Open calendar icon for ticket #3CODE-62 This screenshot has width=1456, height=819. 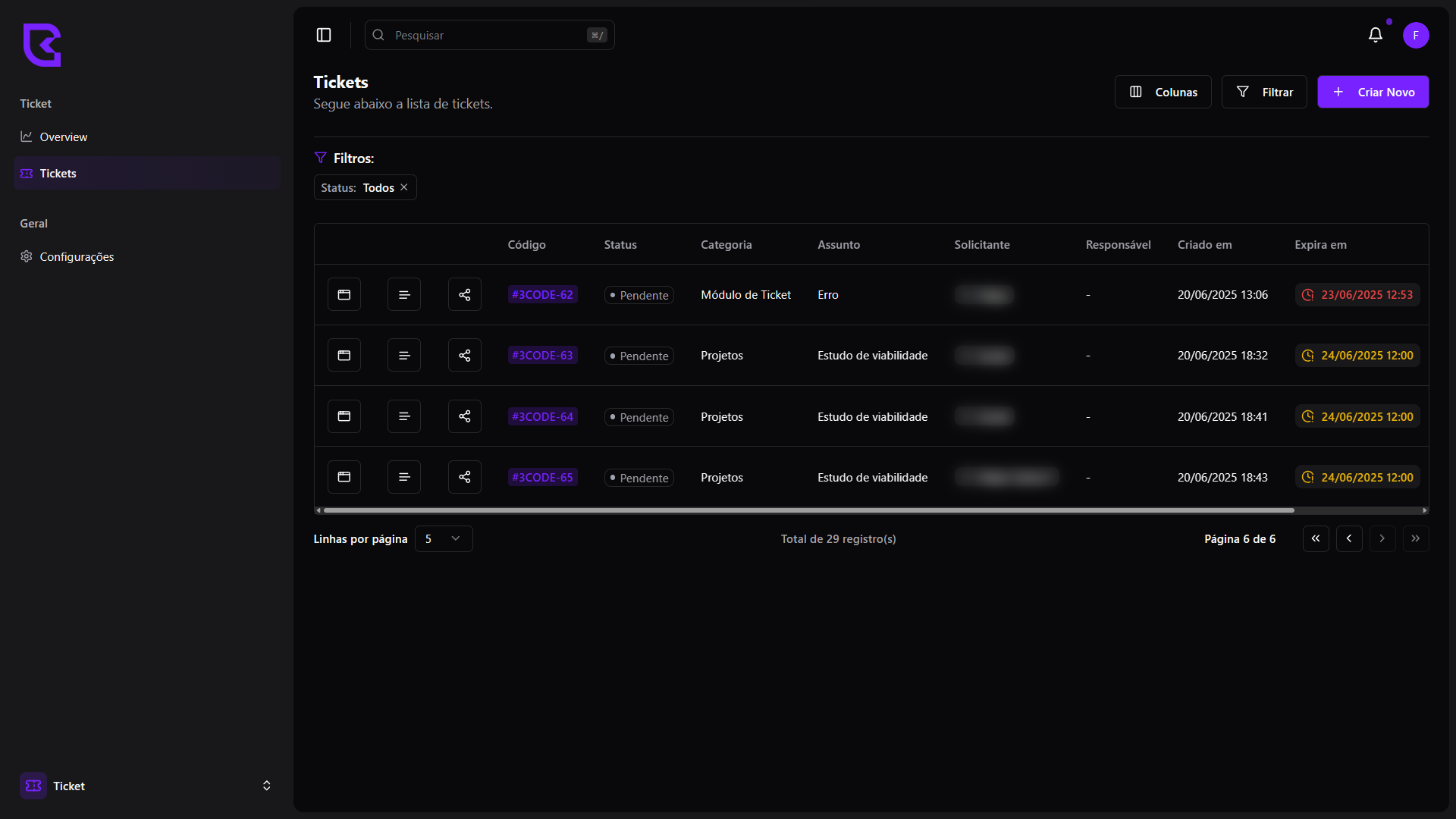pyautogui.click(x=344, y=294)
